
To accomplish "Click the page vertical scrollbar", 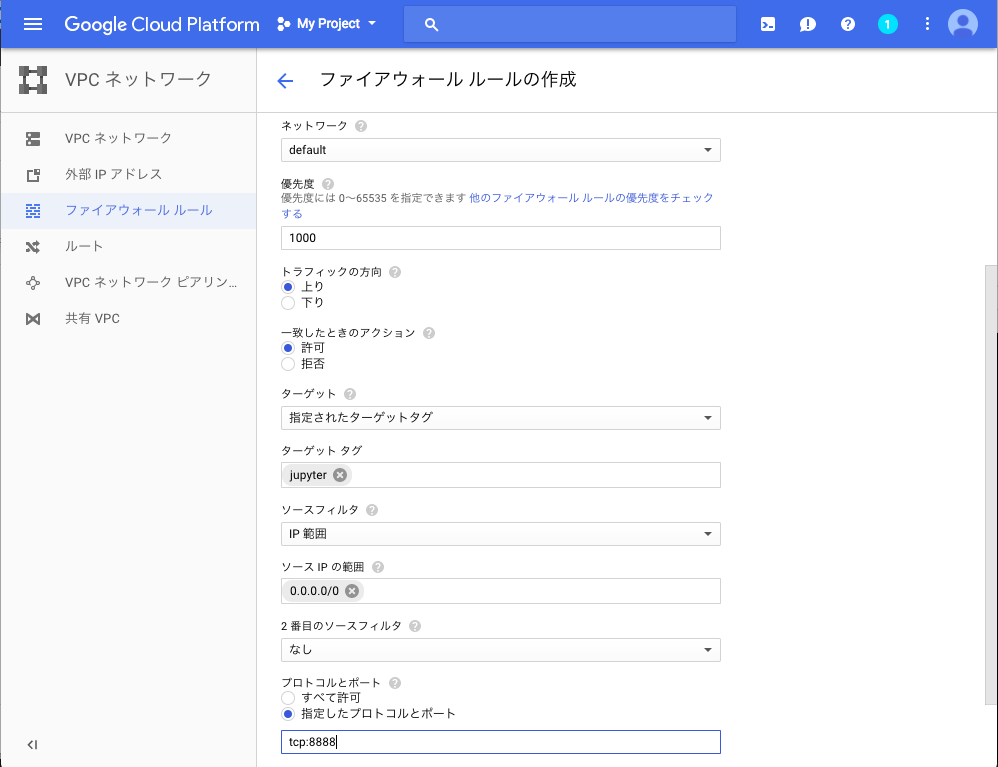I will point(991,485).
